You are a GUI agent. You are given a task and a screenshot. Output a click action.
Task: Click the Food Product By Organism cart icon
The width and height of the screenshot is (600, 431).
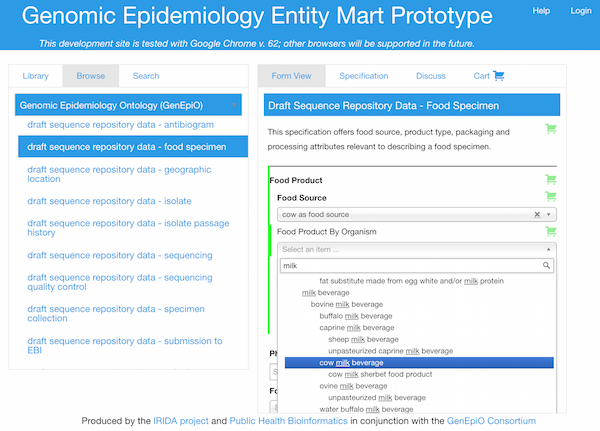(x=551, y=231)
